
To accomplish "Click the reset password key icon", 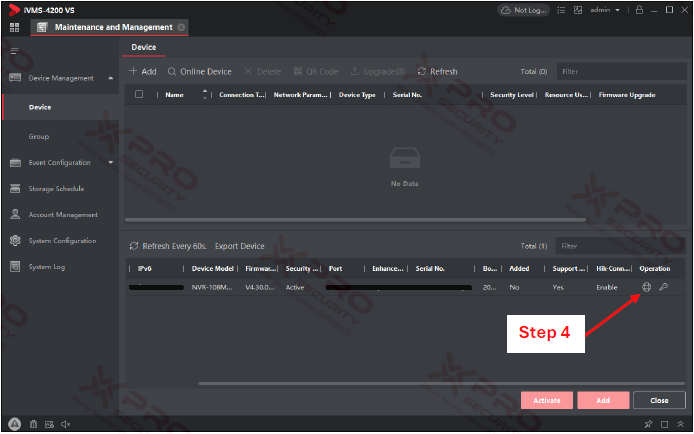I will coord(663,287).
